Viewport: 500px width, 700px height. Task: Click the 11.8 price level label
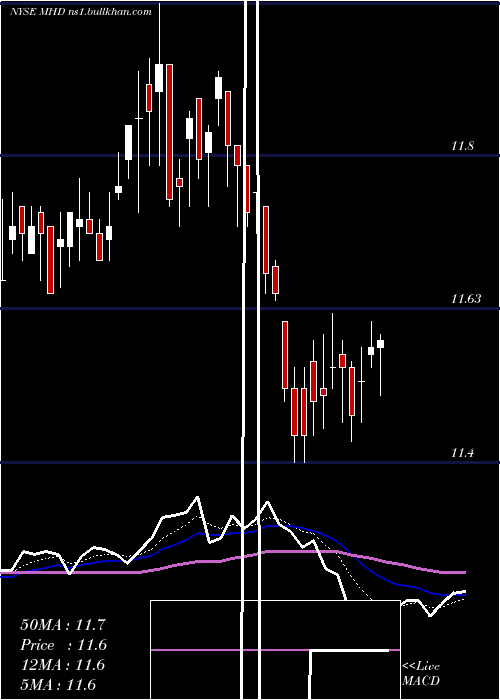click(462, 146)
